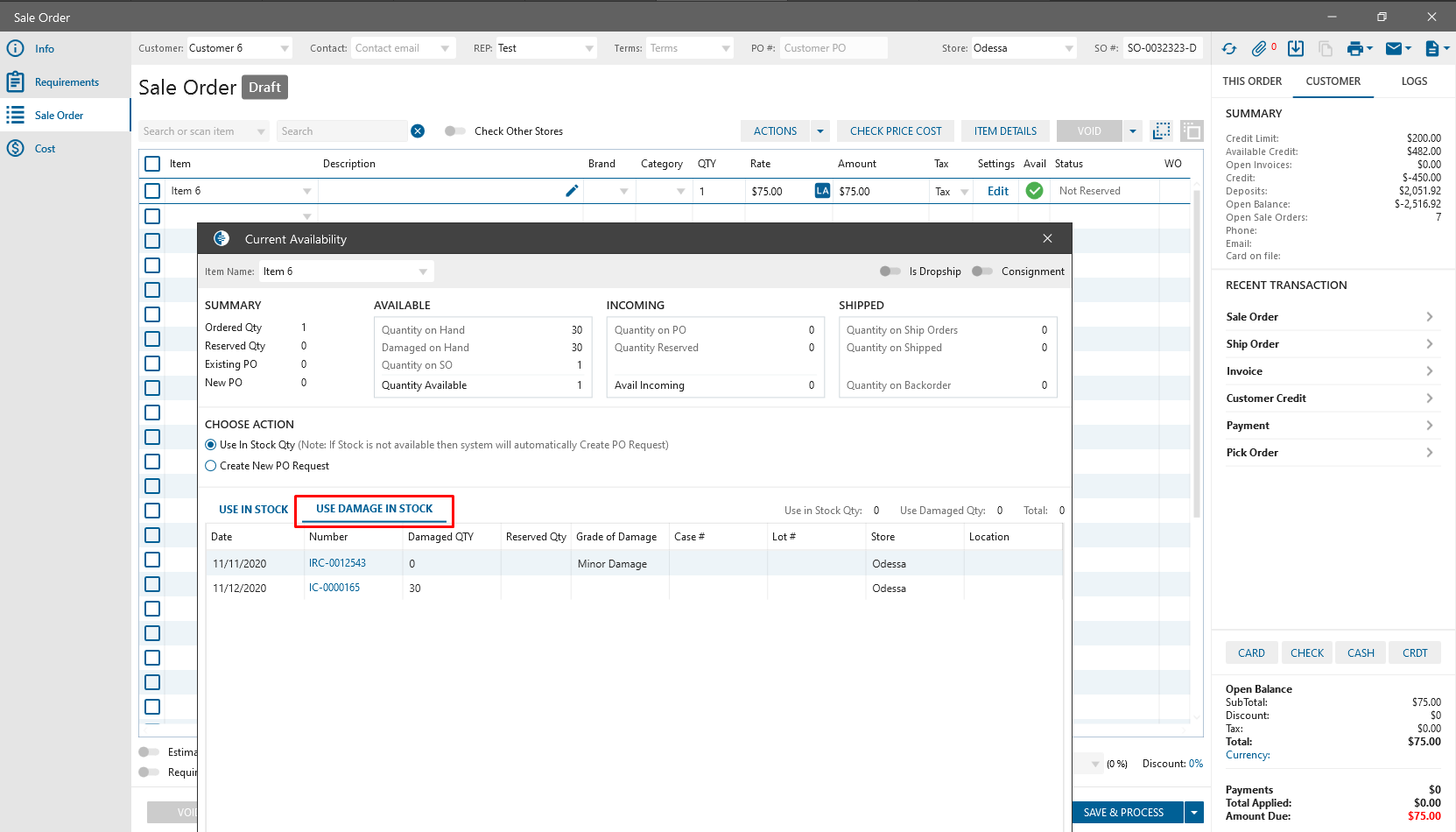Click the Check Price Cost button
The width and height of the screenshot is (1456, 832).
[x=895, y=131]
